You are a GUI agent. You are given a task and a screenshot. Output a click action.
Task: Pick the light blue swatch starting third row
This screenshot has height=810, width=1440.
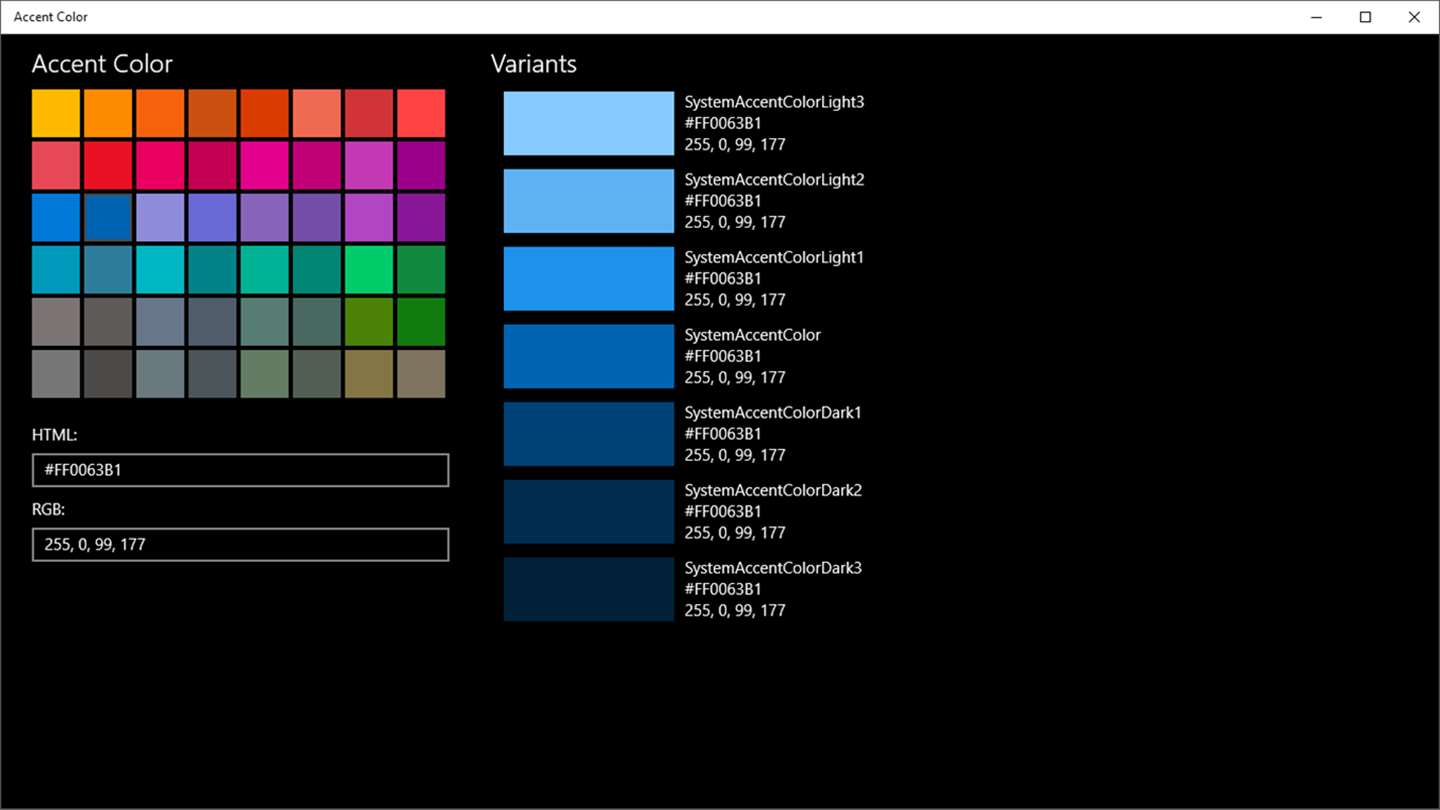[56, 217]
